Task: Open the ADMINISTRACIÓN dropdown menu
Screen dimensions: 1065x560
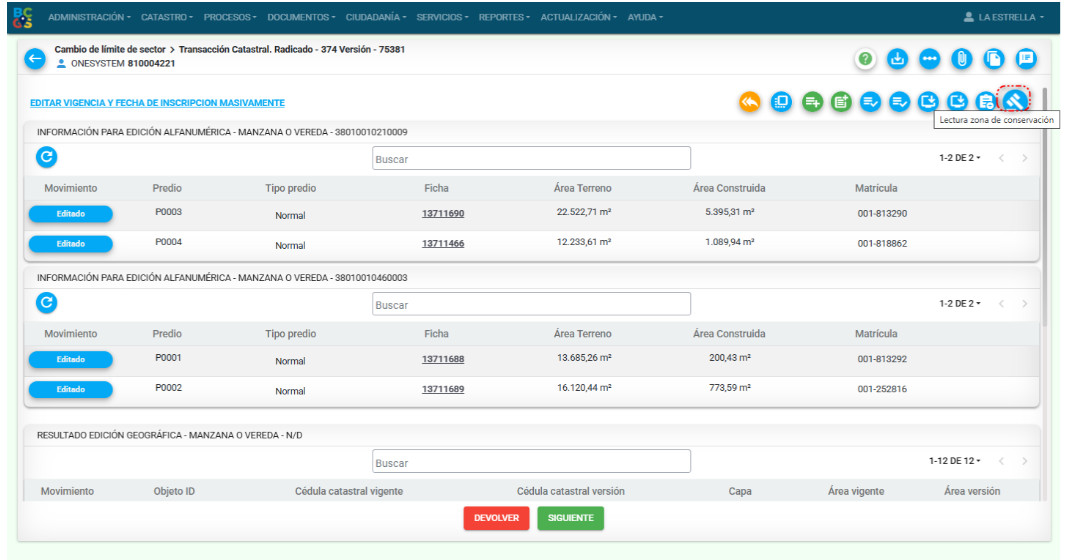Action: click(x=89, y=17)
